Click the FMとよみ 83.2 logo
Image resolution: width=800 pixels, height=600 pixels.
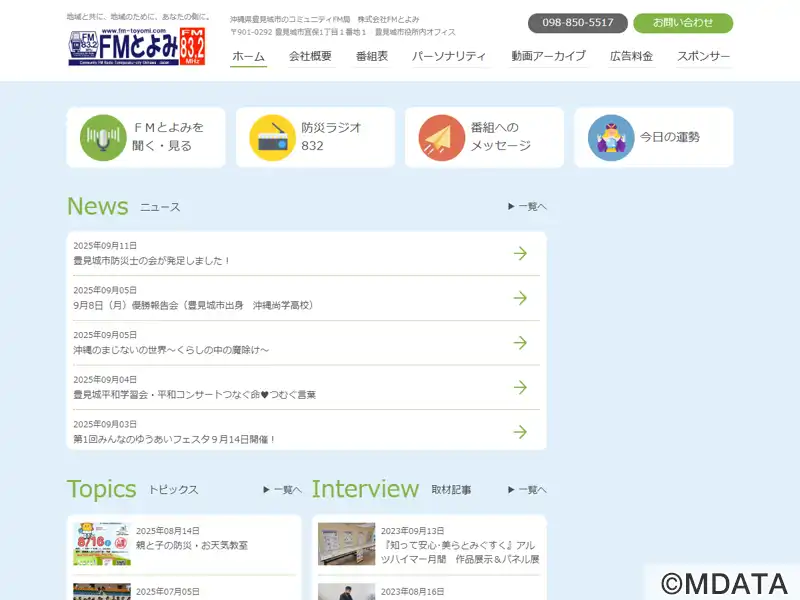pyautogui.click(x=137, y=46)
